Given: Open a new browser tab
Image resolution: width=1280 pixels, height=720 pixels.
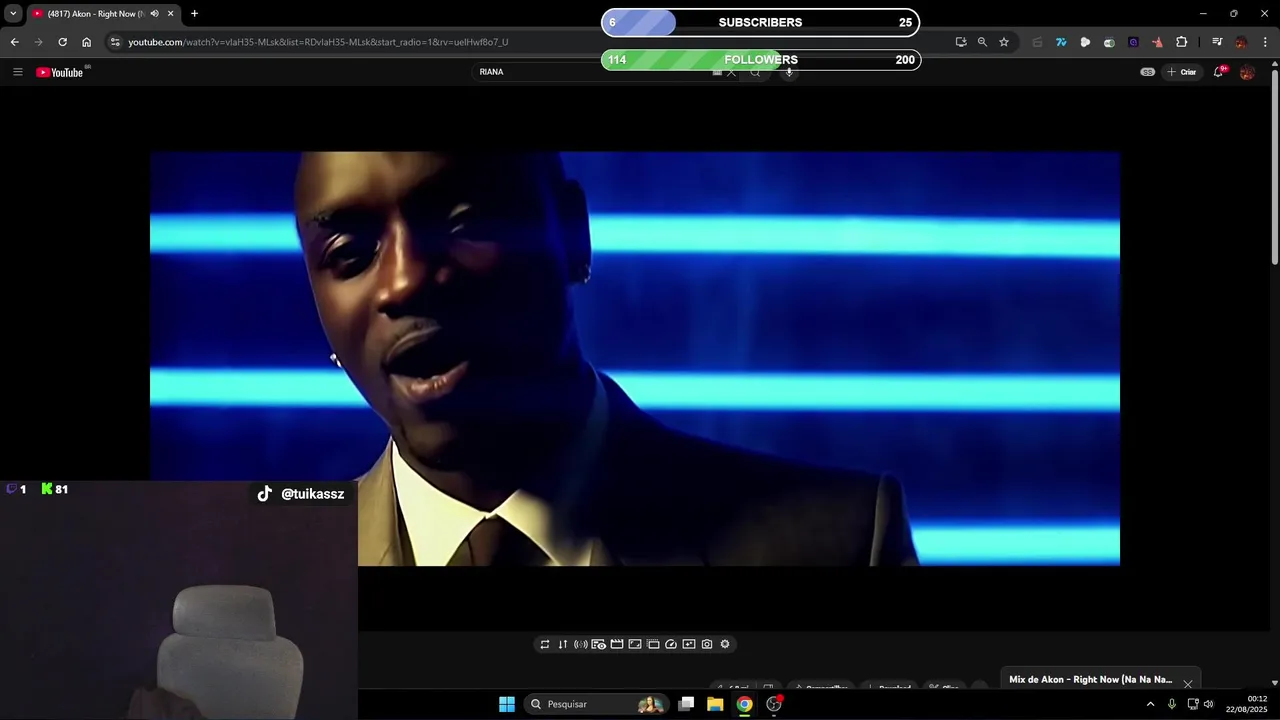Looking at the screenshot, I should point(194,14).
